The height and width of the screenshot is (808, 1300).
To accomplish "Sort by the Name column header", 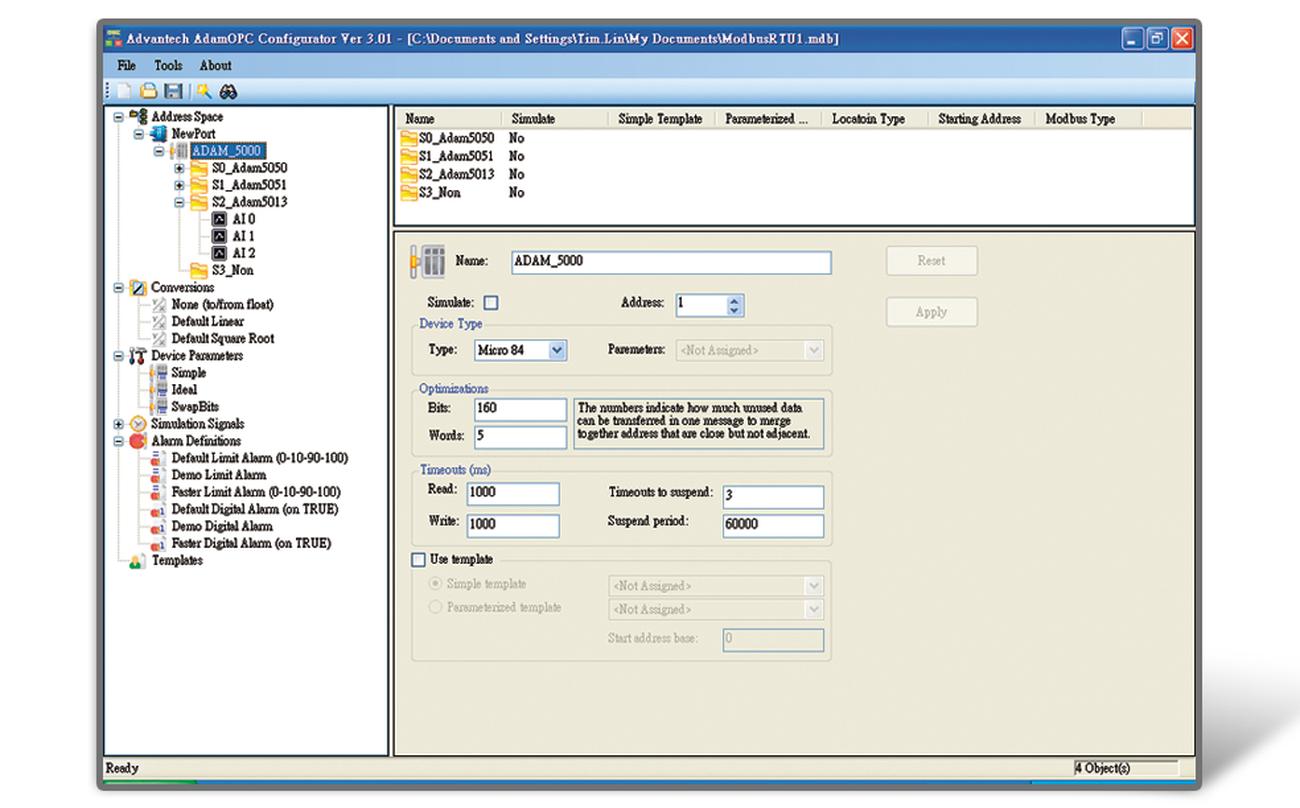I will [x=450, y=119].
